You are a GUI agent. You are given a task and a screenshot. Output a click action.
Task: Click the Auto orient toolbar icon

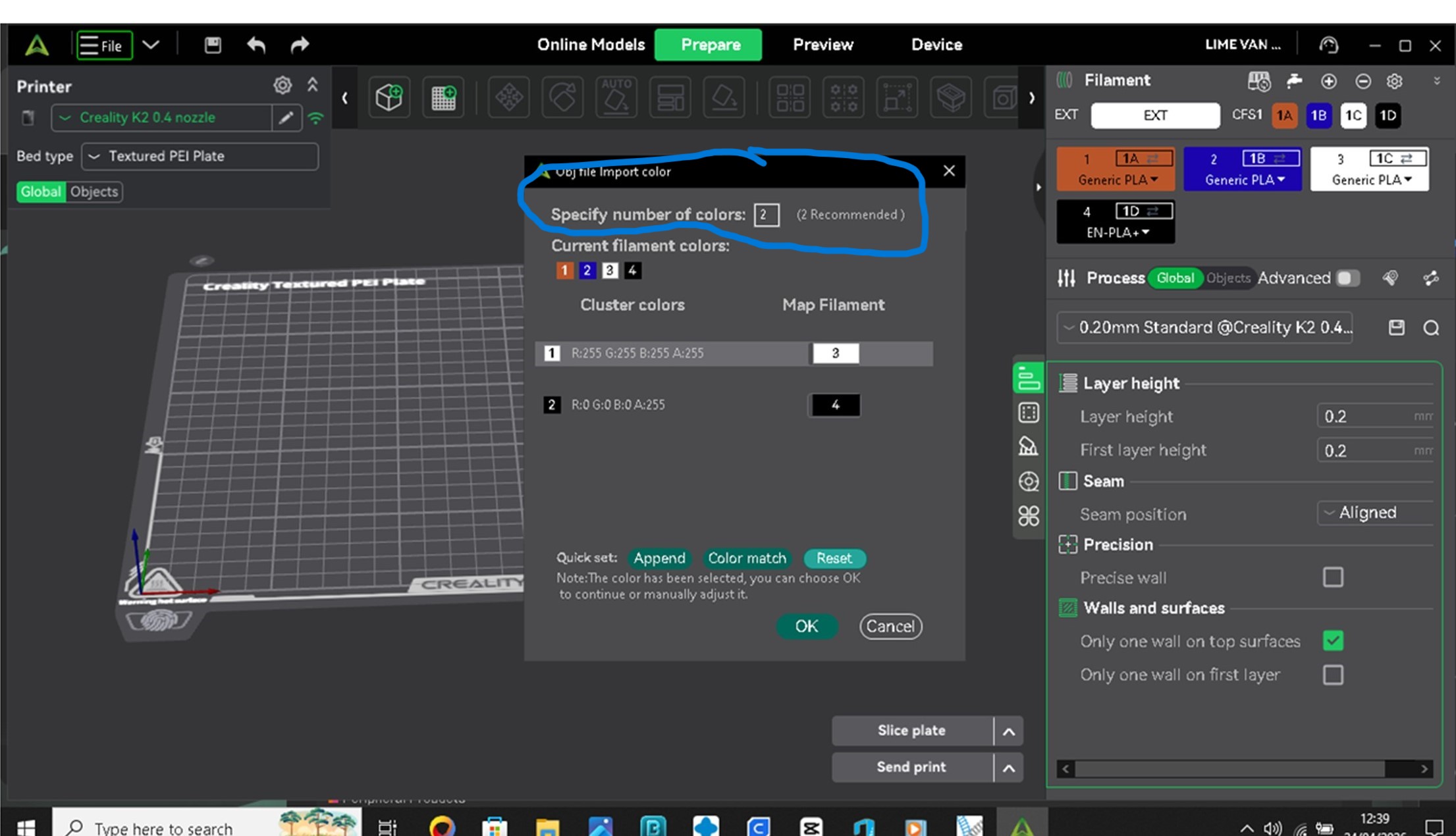pyautogui.click(x=616, y=98)
